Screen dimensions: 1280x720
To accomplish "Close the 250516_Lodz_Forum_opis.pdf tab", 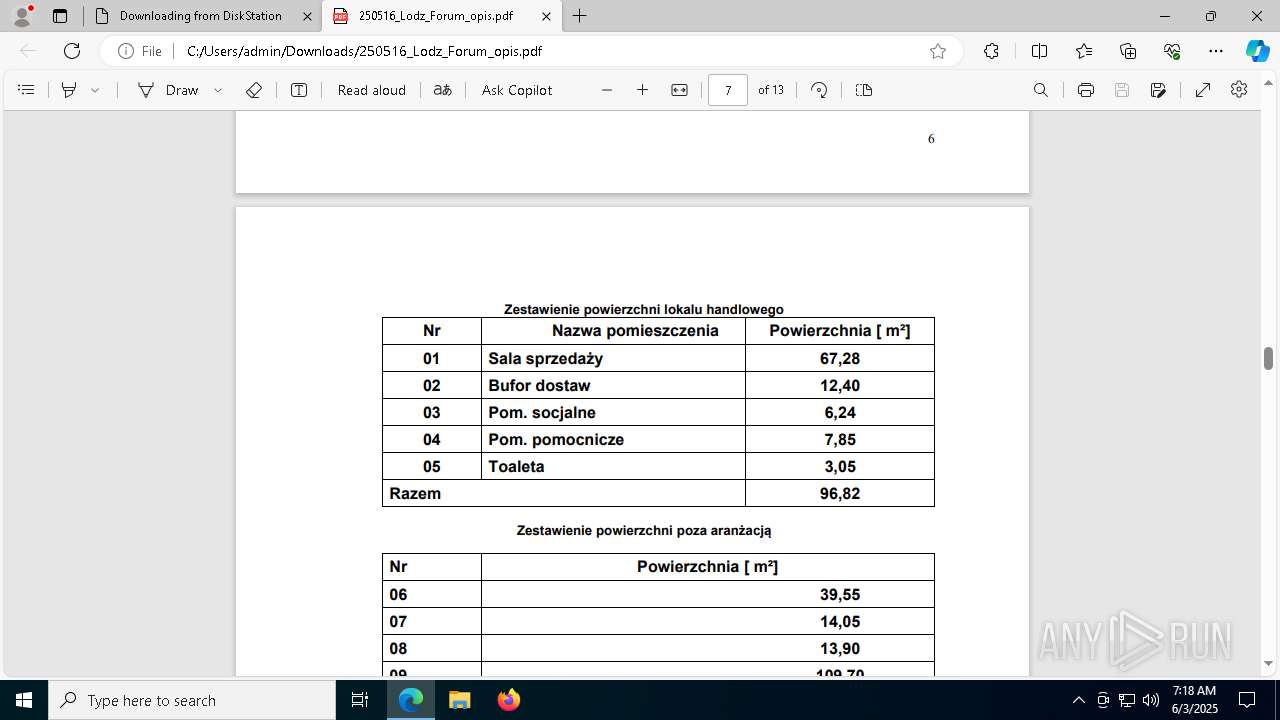I will click(546, 16).
